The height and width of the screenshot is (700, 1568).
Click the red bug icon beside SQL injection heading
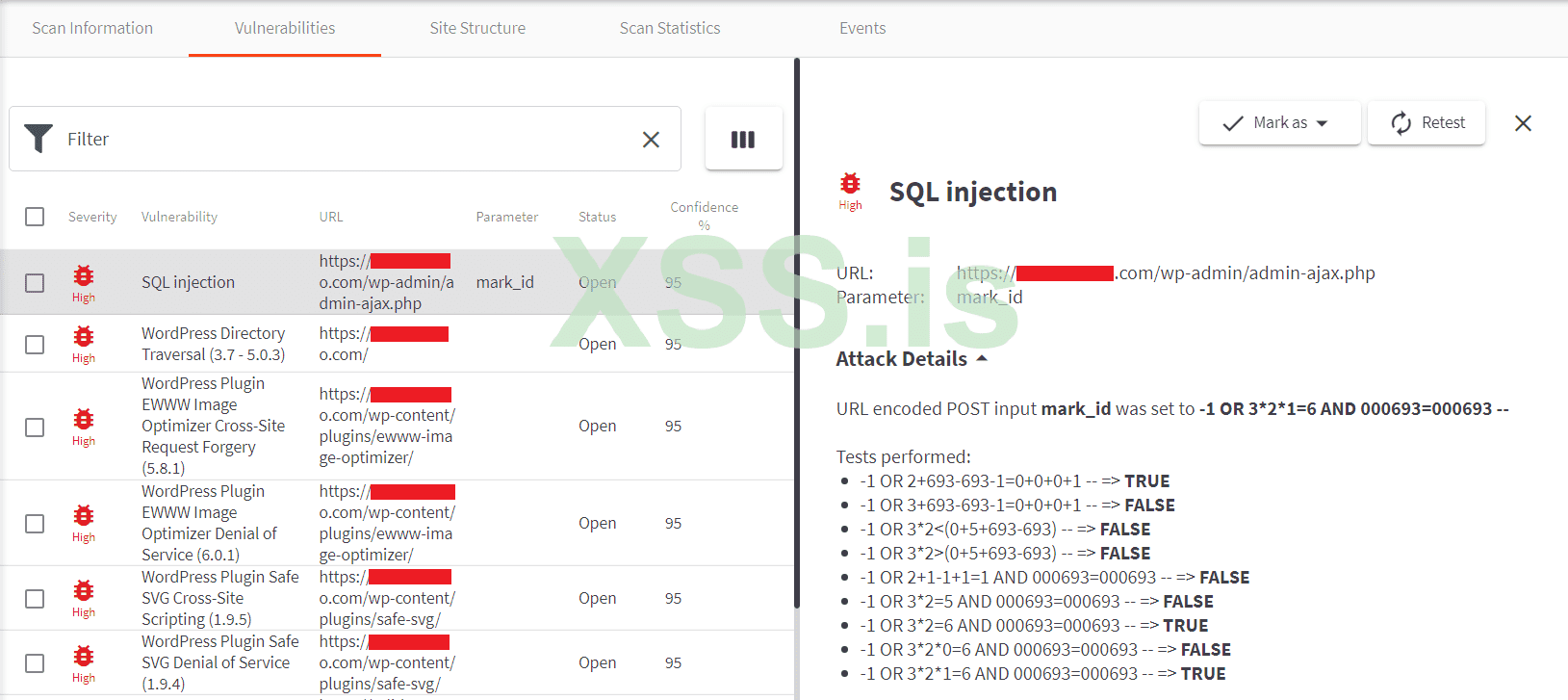850,184
